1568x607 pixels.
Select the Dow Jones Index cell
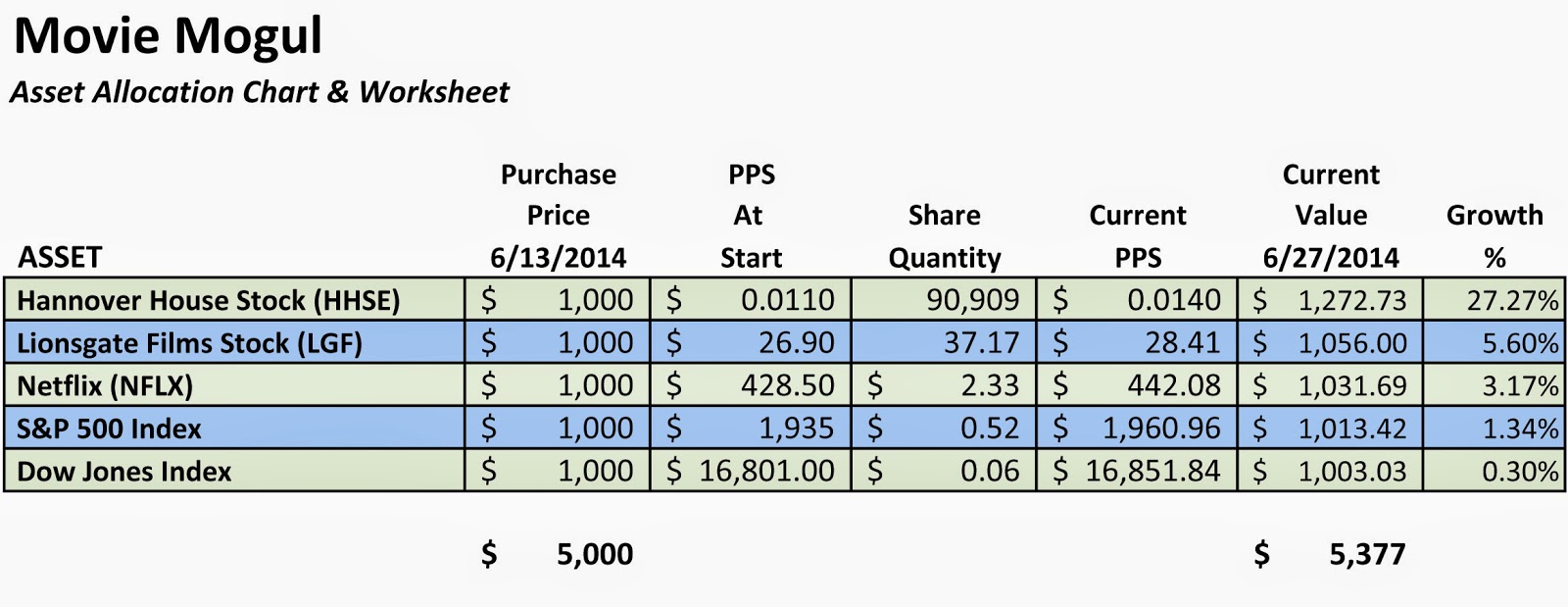tap(234, 471)
